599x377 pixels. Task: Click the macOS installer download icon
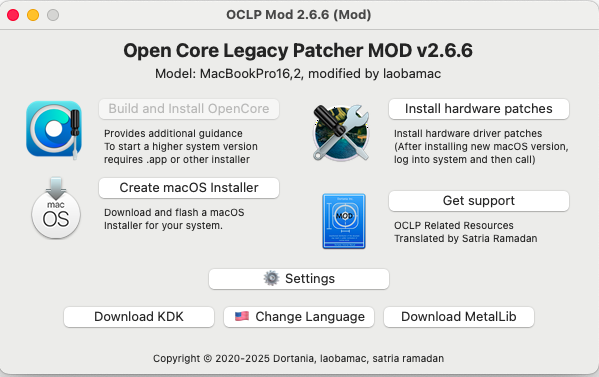56,208
